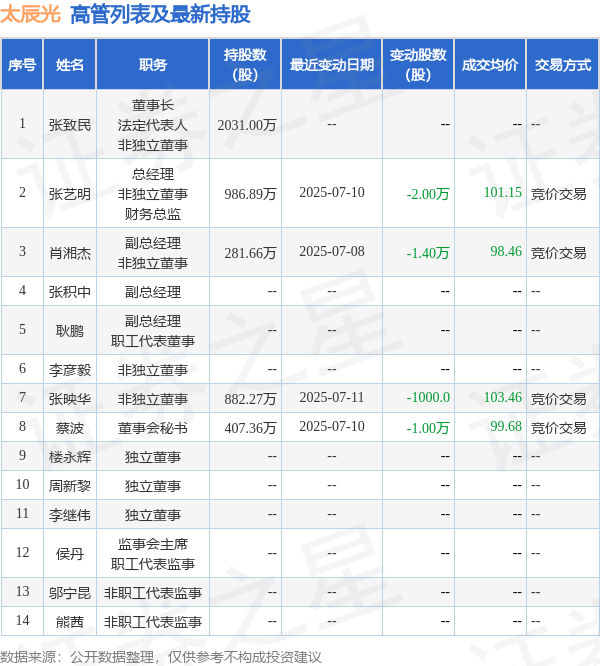
Task: Click the 持股数(股) column header
Action: point(245,65)
